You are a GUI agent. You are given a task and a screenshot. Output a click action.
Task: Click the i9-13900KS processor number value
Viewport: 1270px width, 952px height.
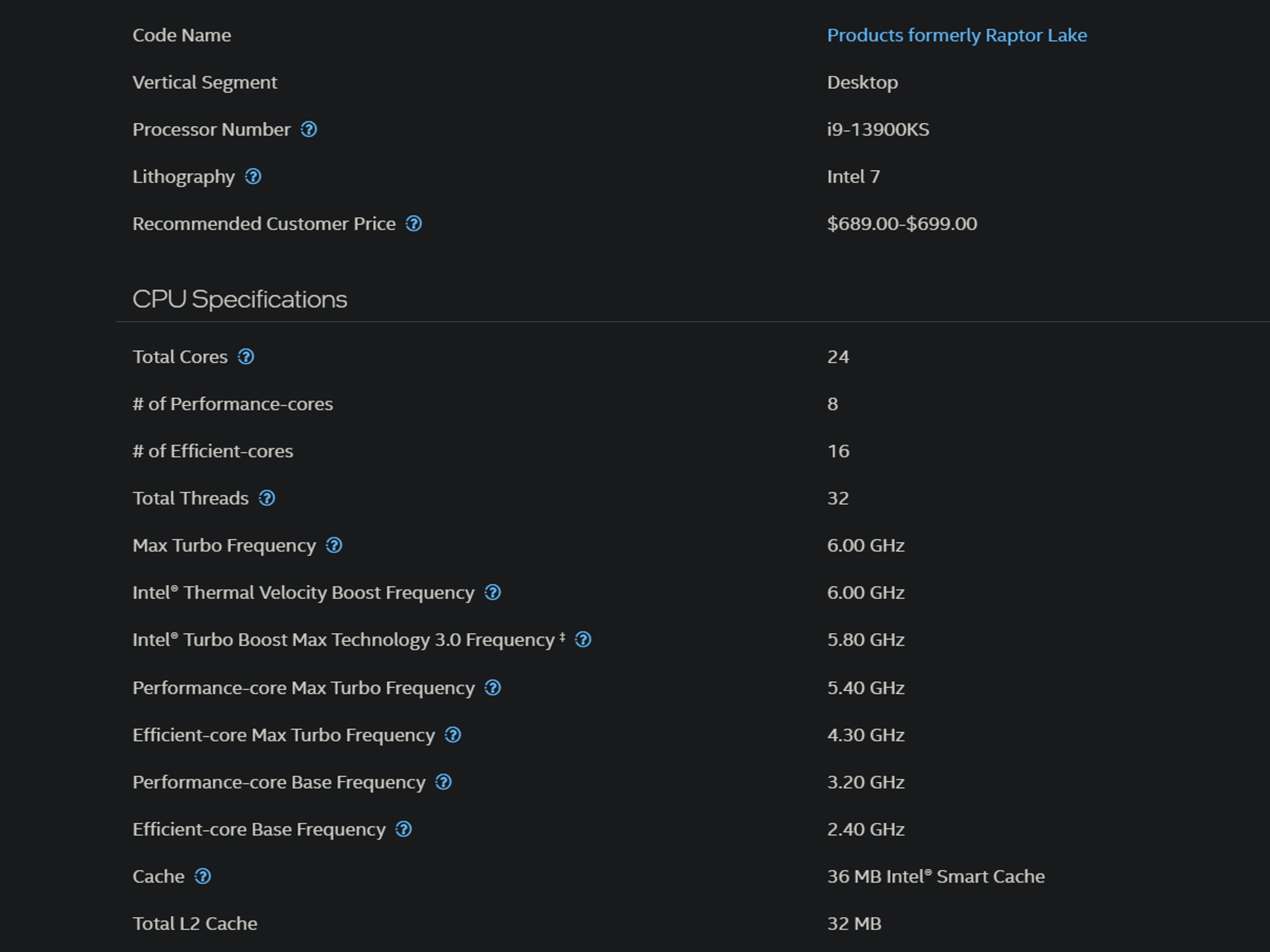(878, 130)
